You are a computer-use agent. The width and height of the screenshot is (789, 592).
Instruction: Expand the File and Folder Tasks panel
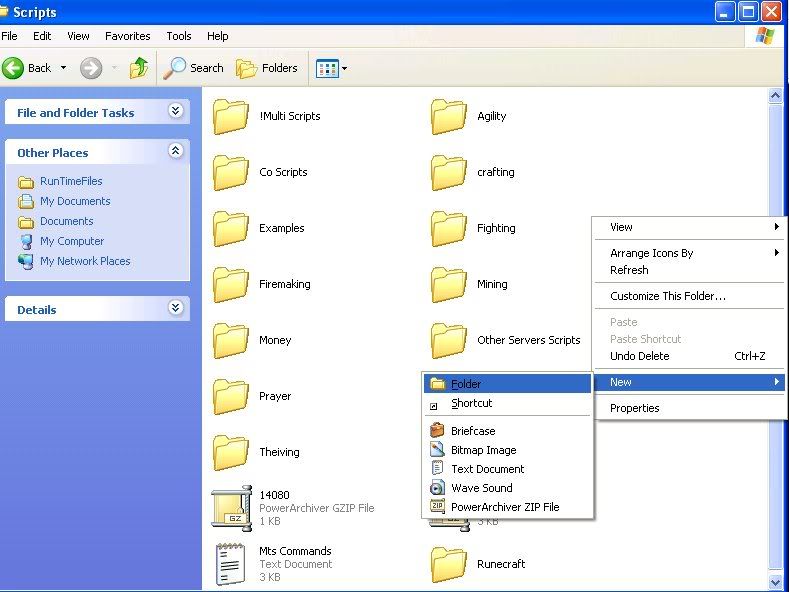click(176, 112)
